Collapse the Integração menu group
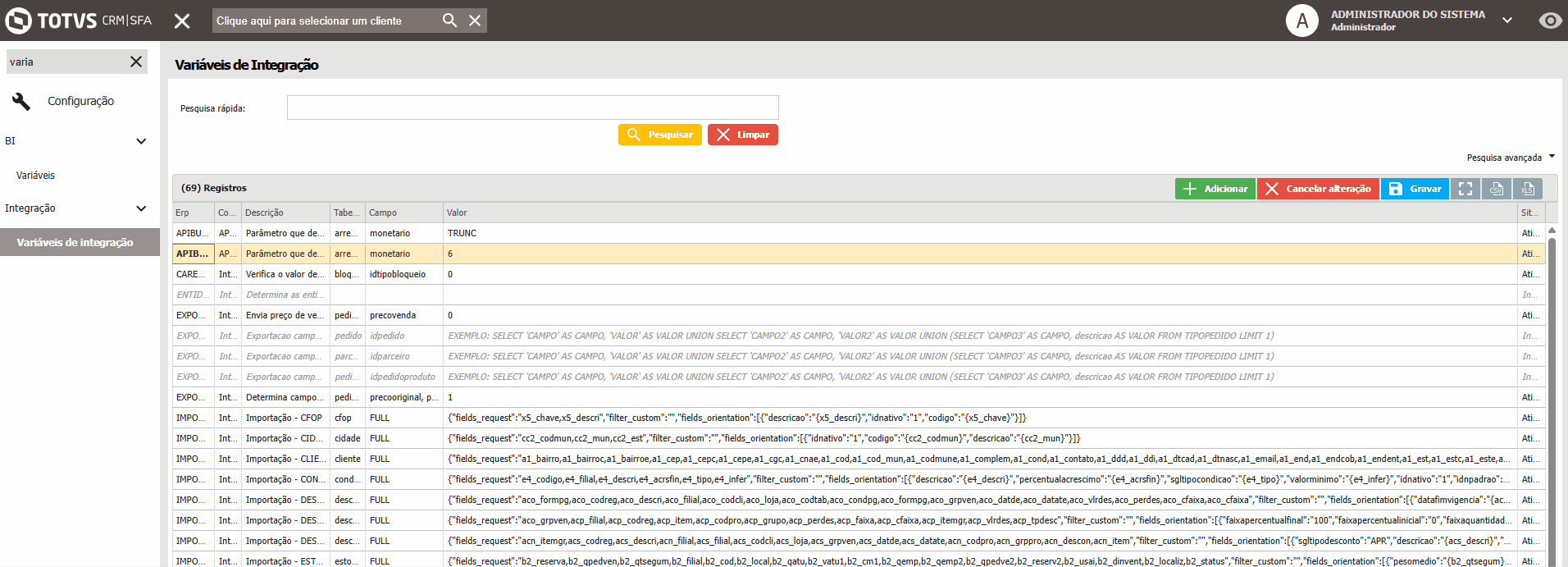1568x567 pixels. [141, 208]
